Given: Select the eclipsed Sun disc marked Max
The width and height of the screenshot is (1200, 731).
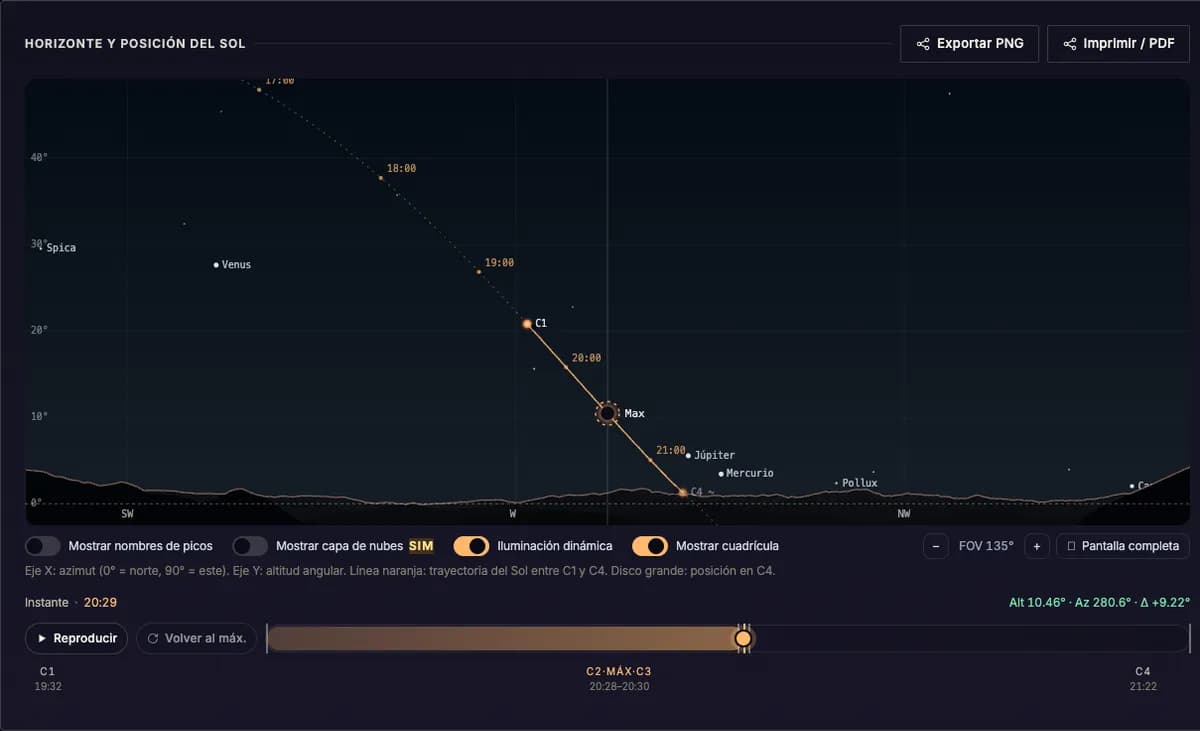Looking at the screenshot, I should [x=607, y=413].
